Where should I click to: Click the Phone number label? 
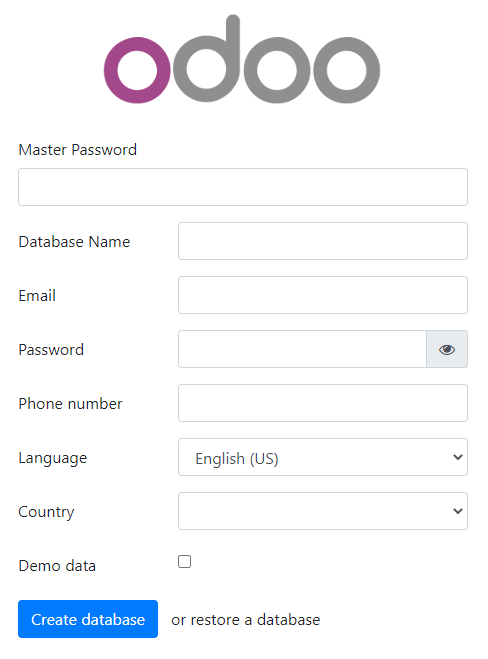[x=71, y=403]
